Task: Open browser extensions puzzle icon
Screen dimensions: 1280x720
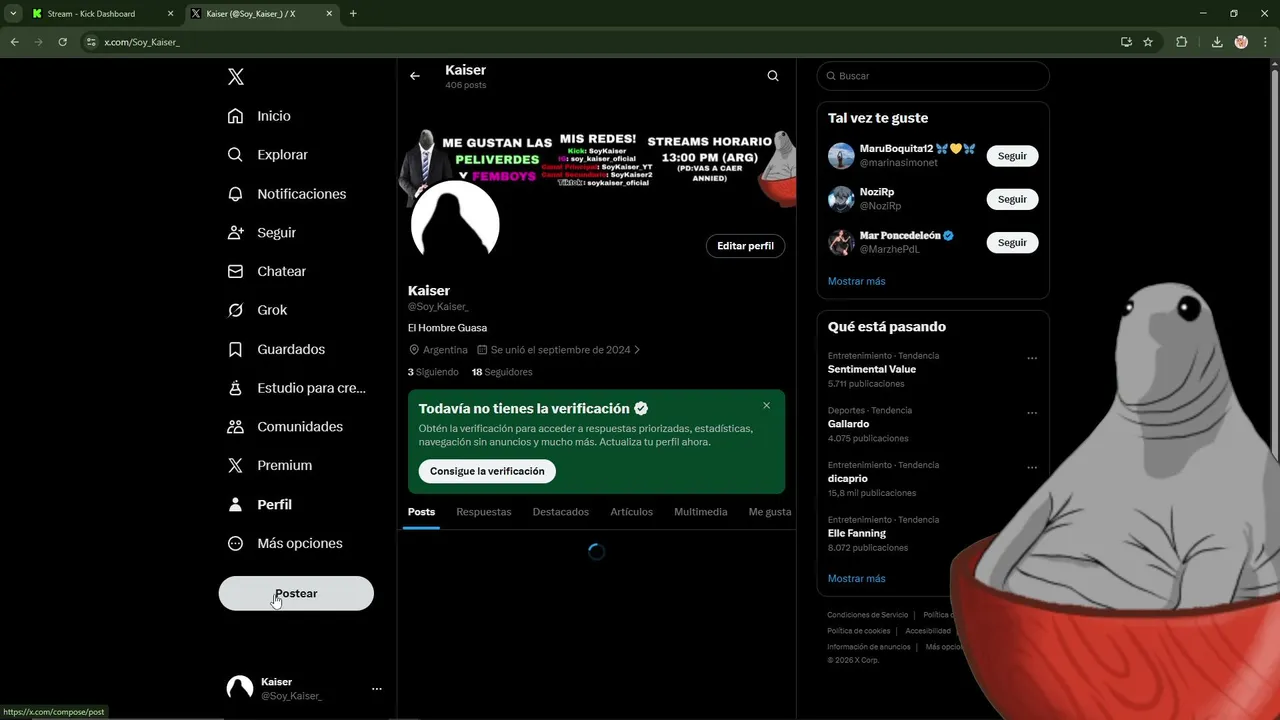Action: click(1181, 42)
